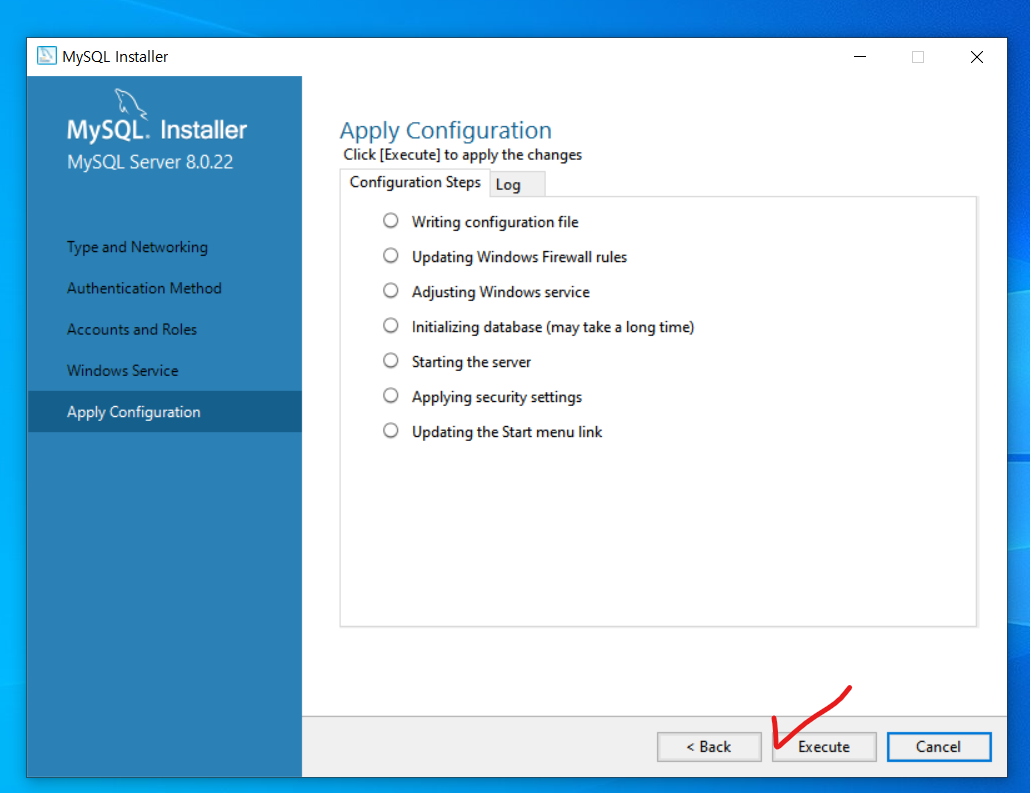Click 'Click [Execute] to apply the changes' text
The width and height of the screenshot is (1030, 793).
coord(462,154)
